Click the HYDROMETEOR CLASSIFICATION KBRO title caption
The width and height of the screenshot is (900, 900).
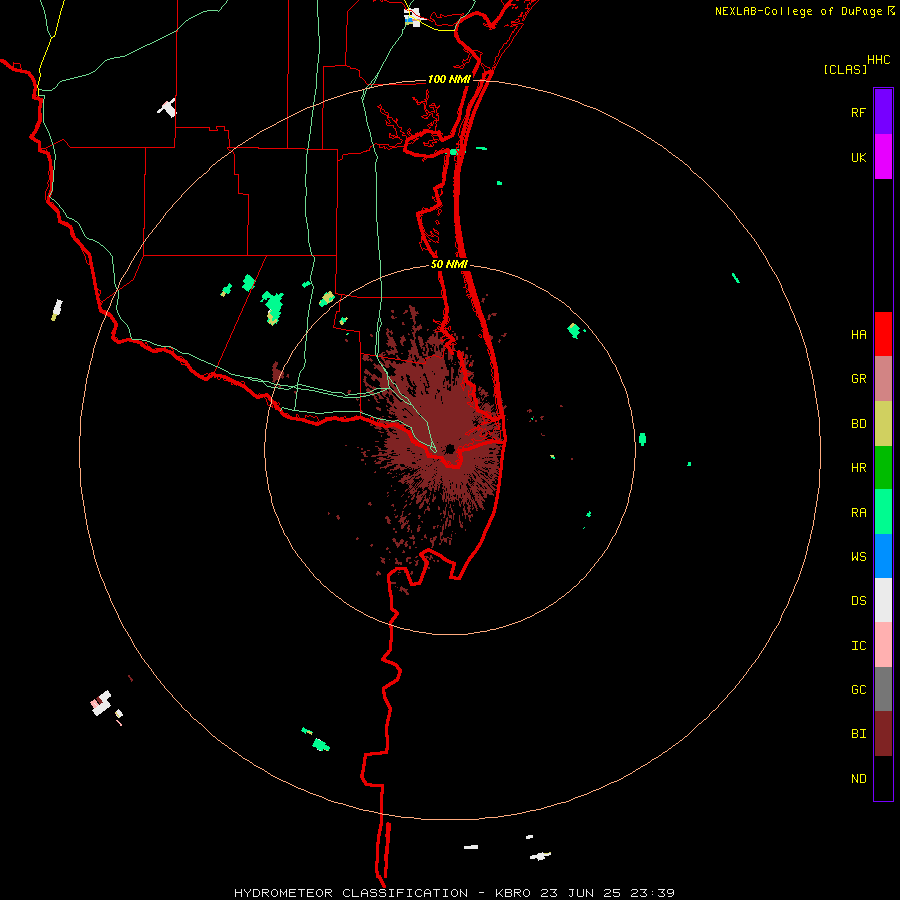(x=454, y=893)
